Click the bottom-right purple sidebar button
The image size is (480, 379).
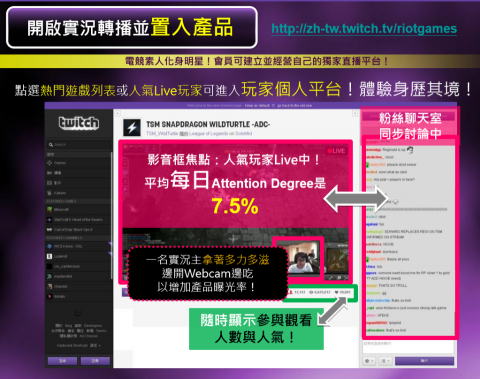(x=95, y=361)
